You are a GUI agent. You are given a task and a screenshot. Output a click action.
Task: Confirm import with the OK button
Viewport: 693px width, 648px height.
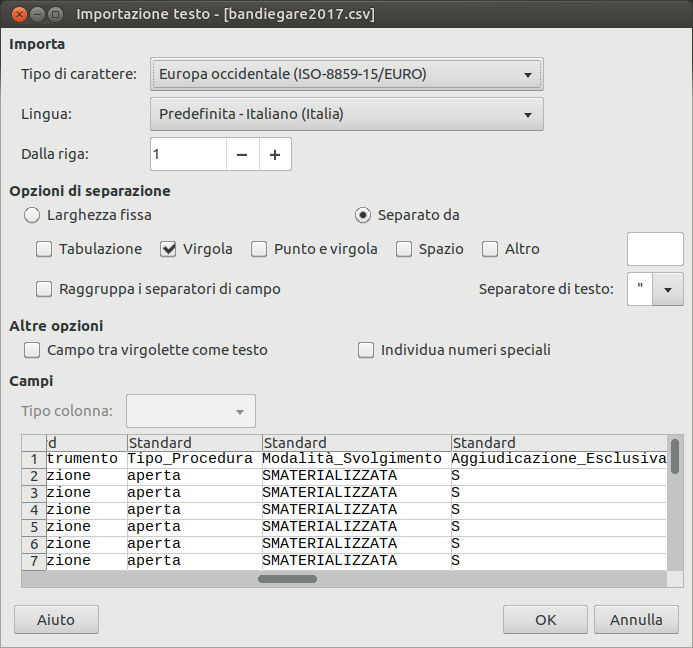point(545,620)
